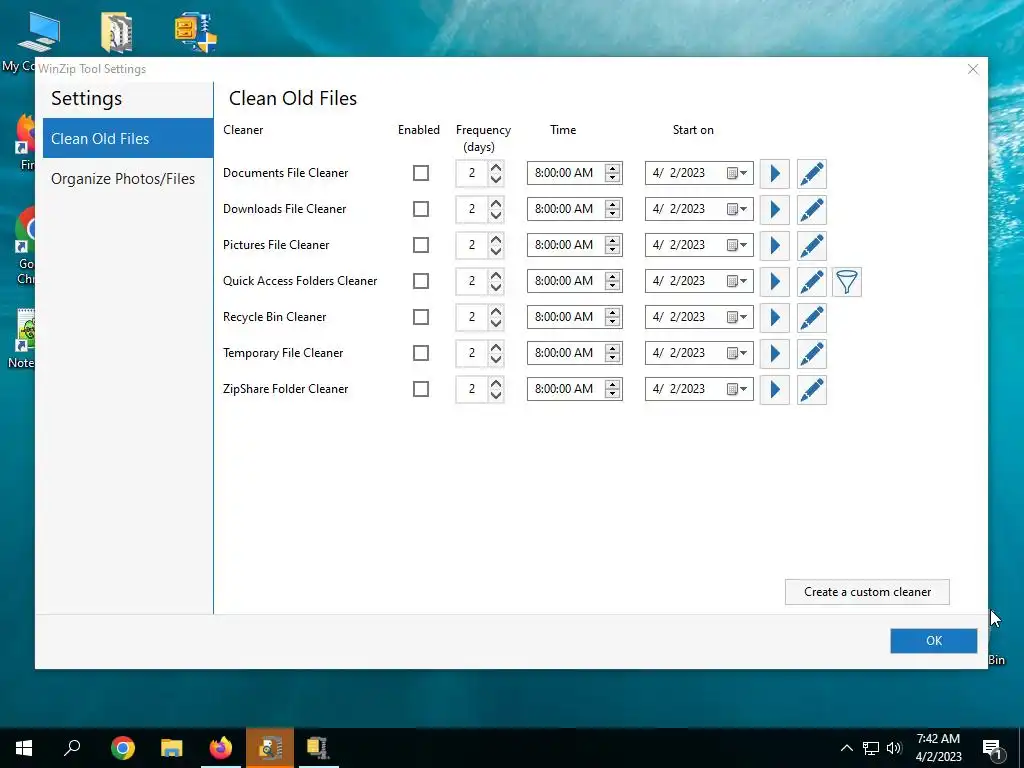Run the Pictures File Cleaner now

pos(775,246)
